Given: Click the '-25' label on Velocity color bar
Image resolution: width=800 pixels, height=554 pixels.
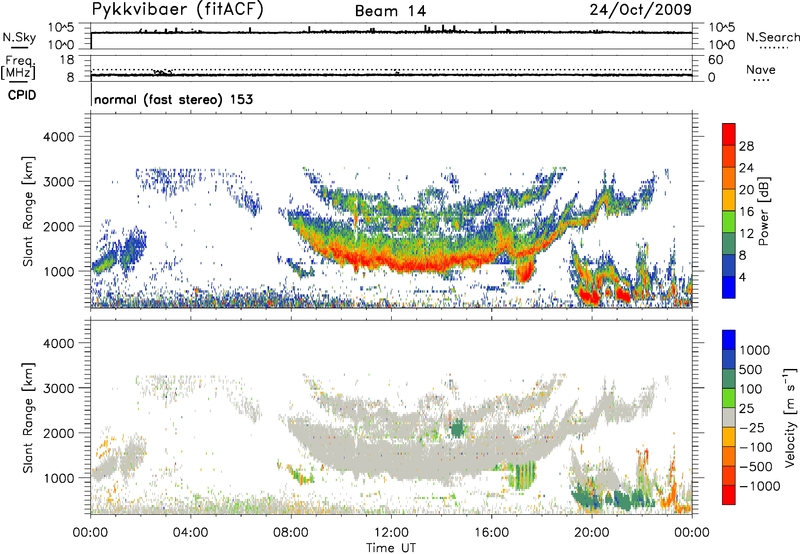Looking at the screenshot, I should [x=752, y=428].
